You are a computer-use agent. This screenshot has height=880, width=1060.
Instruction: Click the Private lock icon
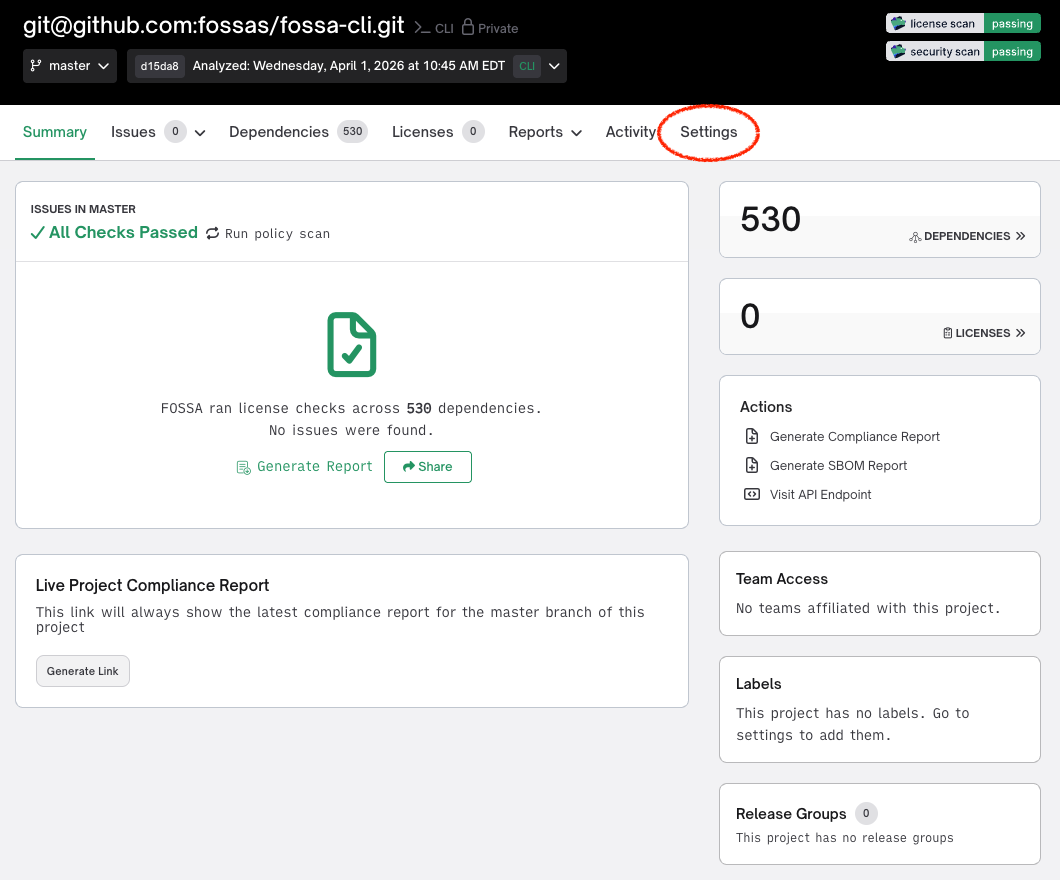pos(468,27)
